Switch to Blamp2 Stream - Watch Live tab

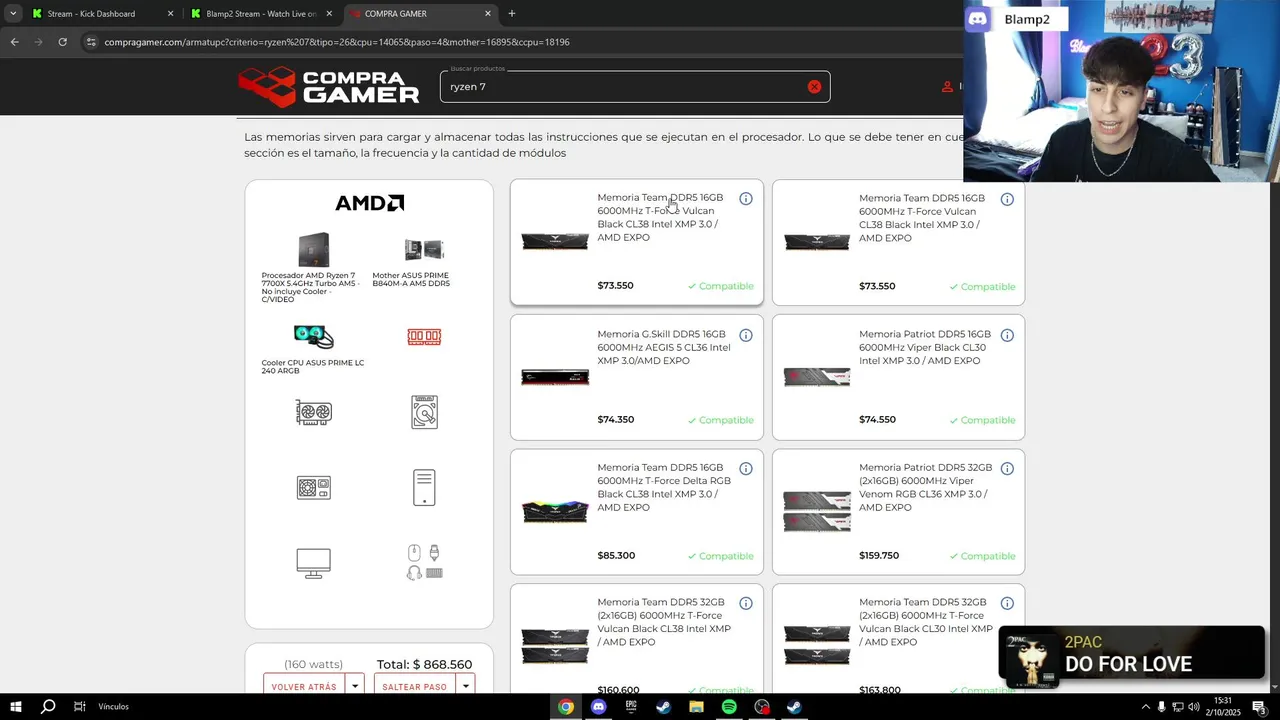(262, 14)
